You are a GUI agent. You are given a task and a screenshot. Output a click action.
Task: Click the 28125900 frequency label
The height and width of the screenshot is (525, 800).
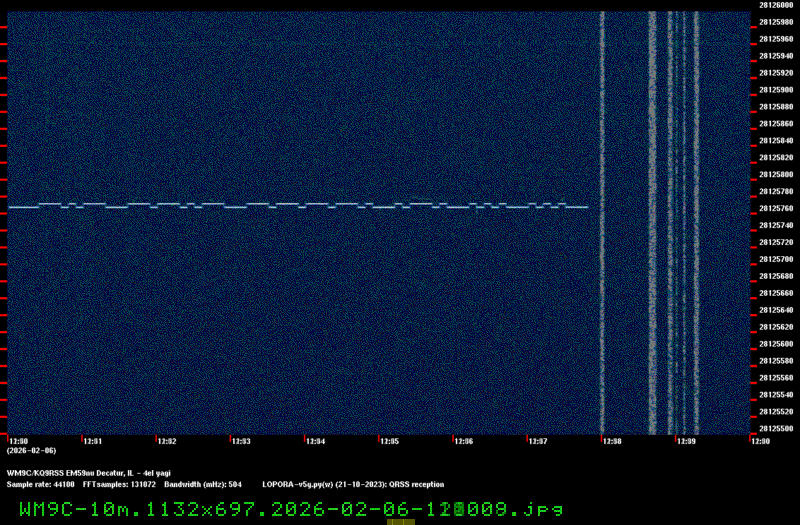(776, 90)
